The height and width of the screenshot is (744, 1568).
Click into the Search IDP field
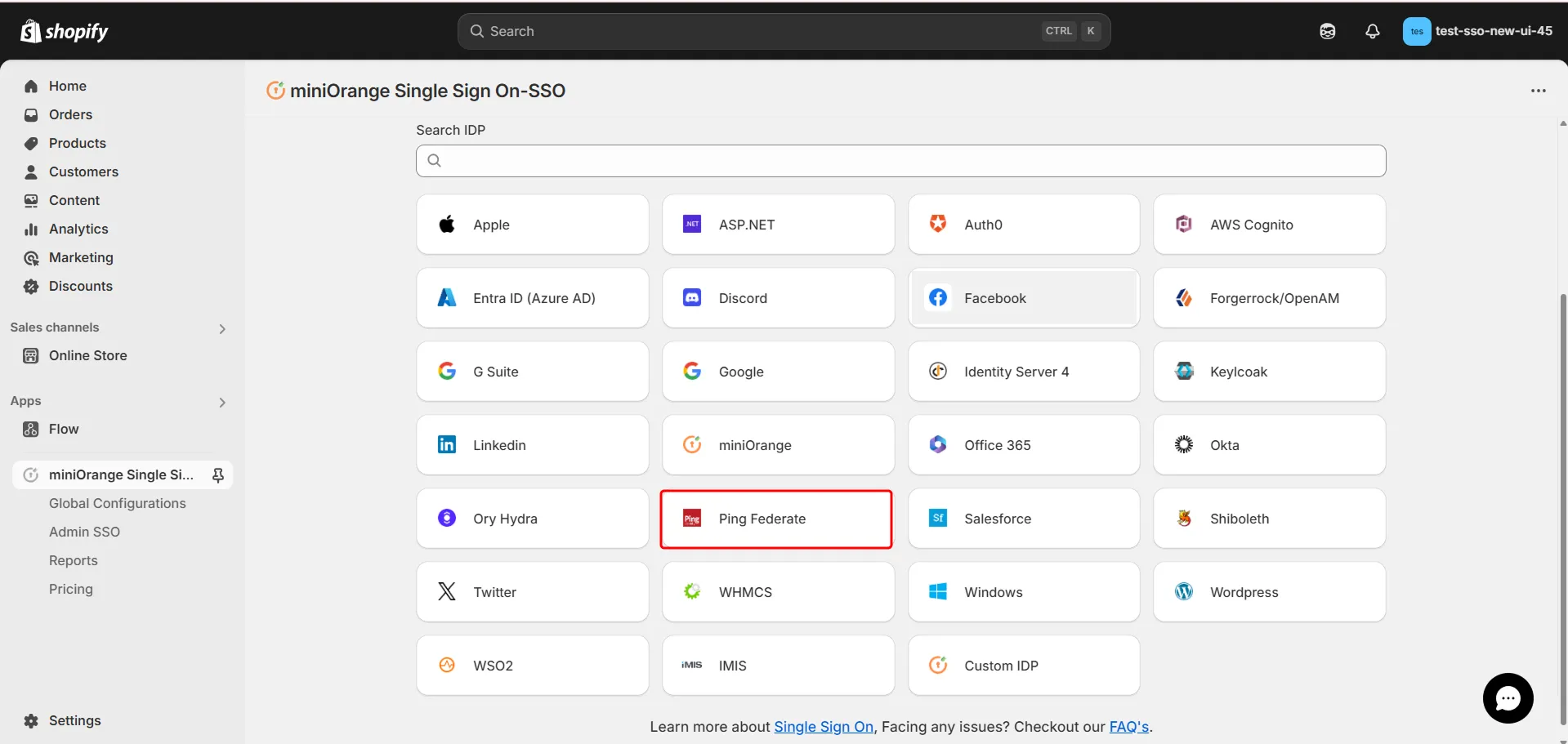click(x=900, y=161)
